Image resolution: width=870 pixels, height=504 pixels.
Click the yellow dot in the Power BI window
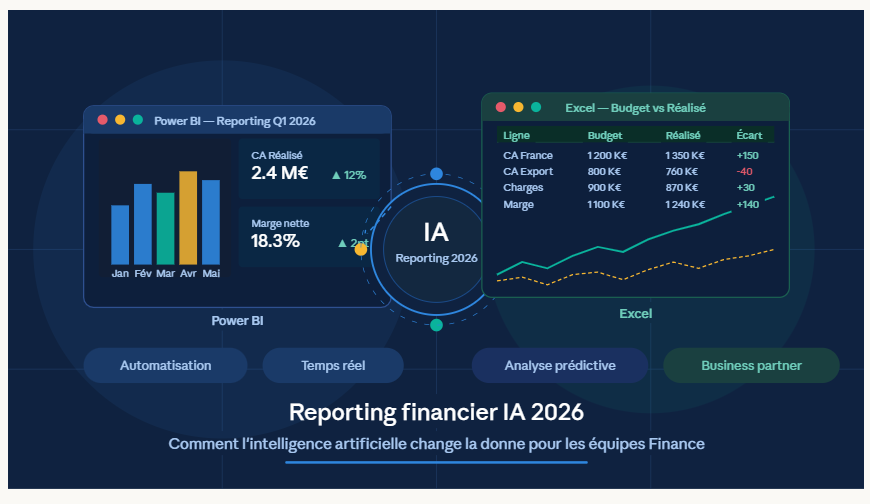(x=120, y=120)
